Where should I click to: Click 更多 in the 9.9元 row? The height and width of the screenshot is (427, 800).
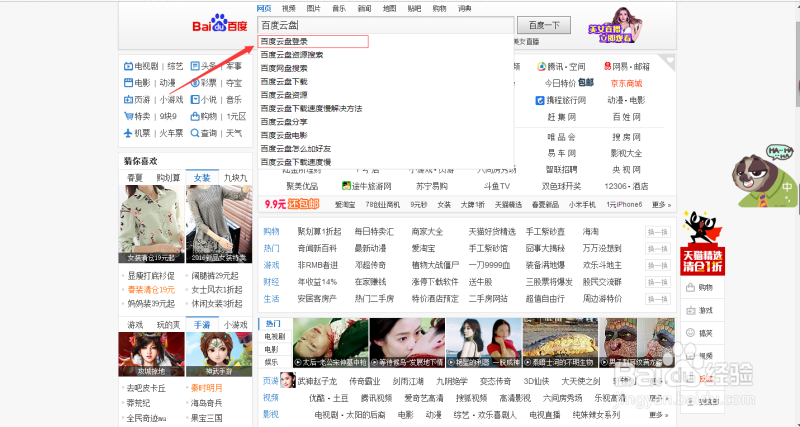click(x=661, y=205)
